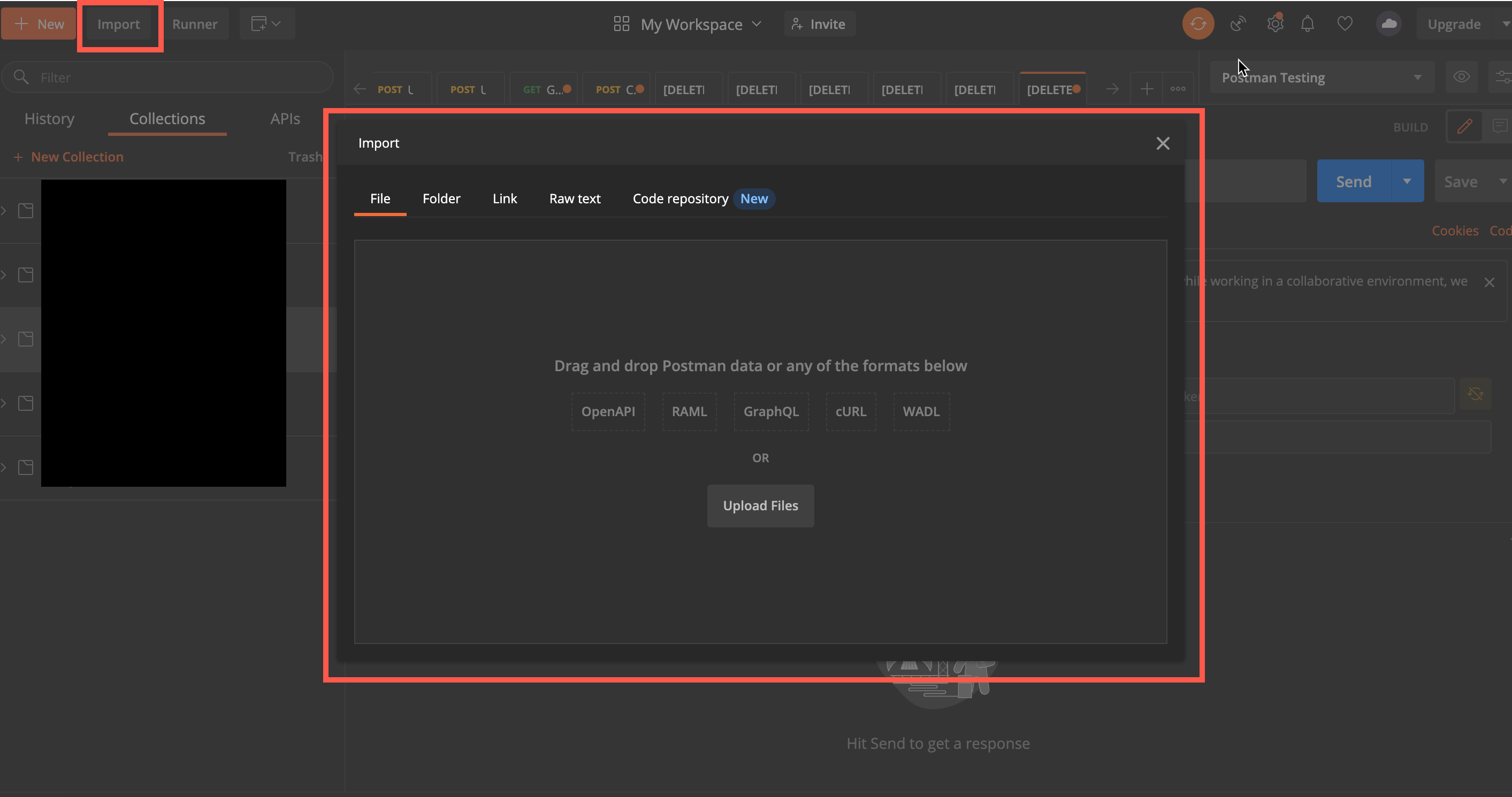1512x797 pixels.
Task: Create a New Collection
Action: [x=68, y=157]
